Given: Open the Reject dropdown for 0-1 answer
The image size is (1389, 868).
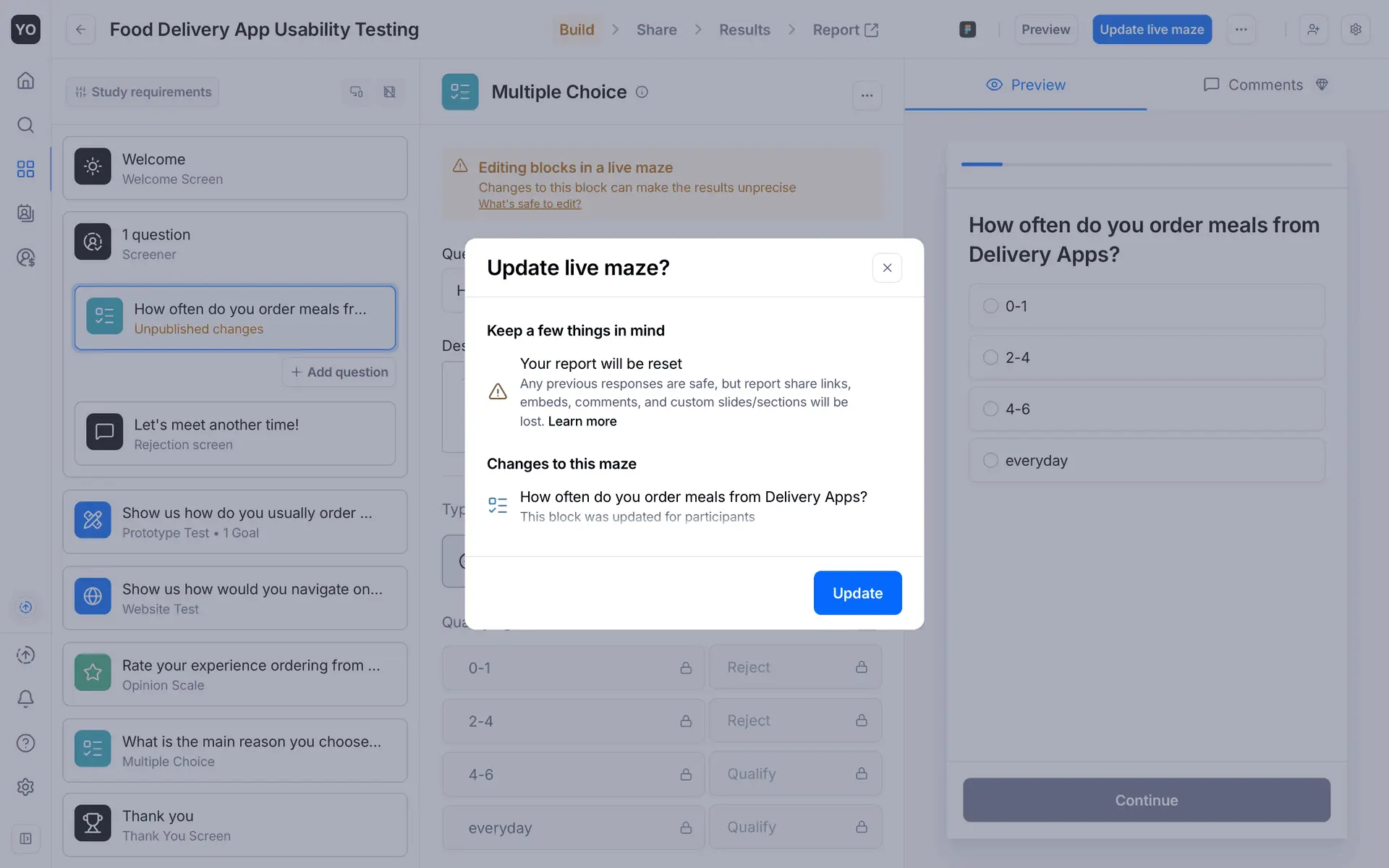Looking at the screenshot, I should coord(795,667).
